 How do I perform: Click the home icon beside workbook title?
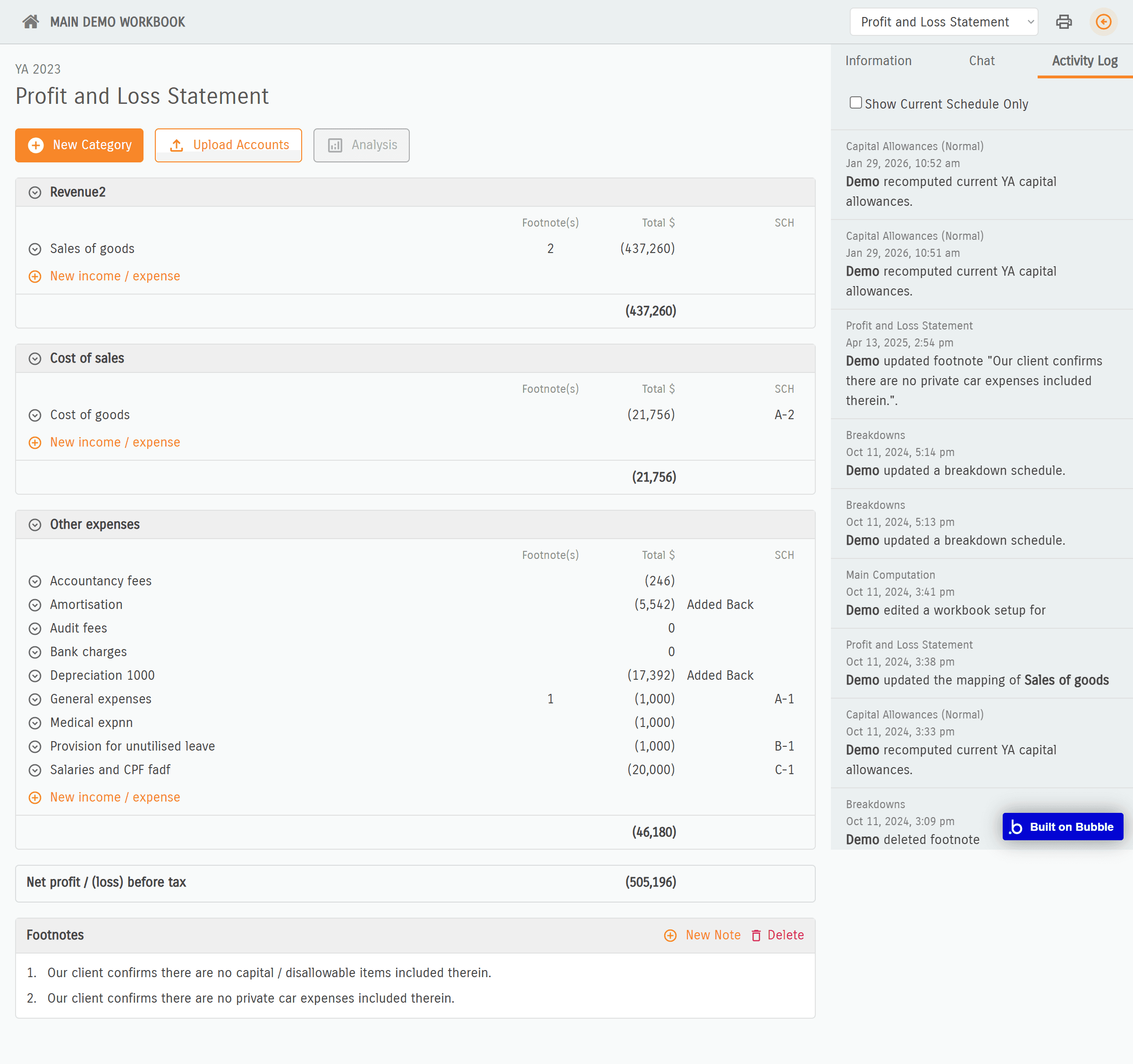point(31,22)
